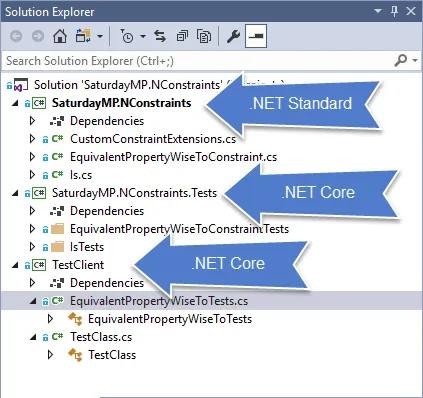Click the Search Solution Explorer input field

click(x=197, y=61)
